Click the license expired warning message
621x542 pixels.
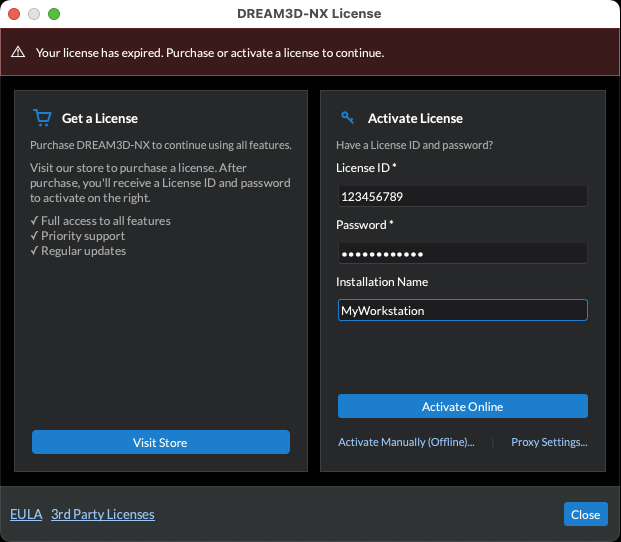tap(210, 53)
